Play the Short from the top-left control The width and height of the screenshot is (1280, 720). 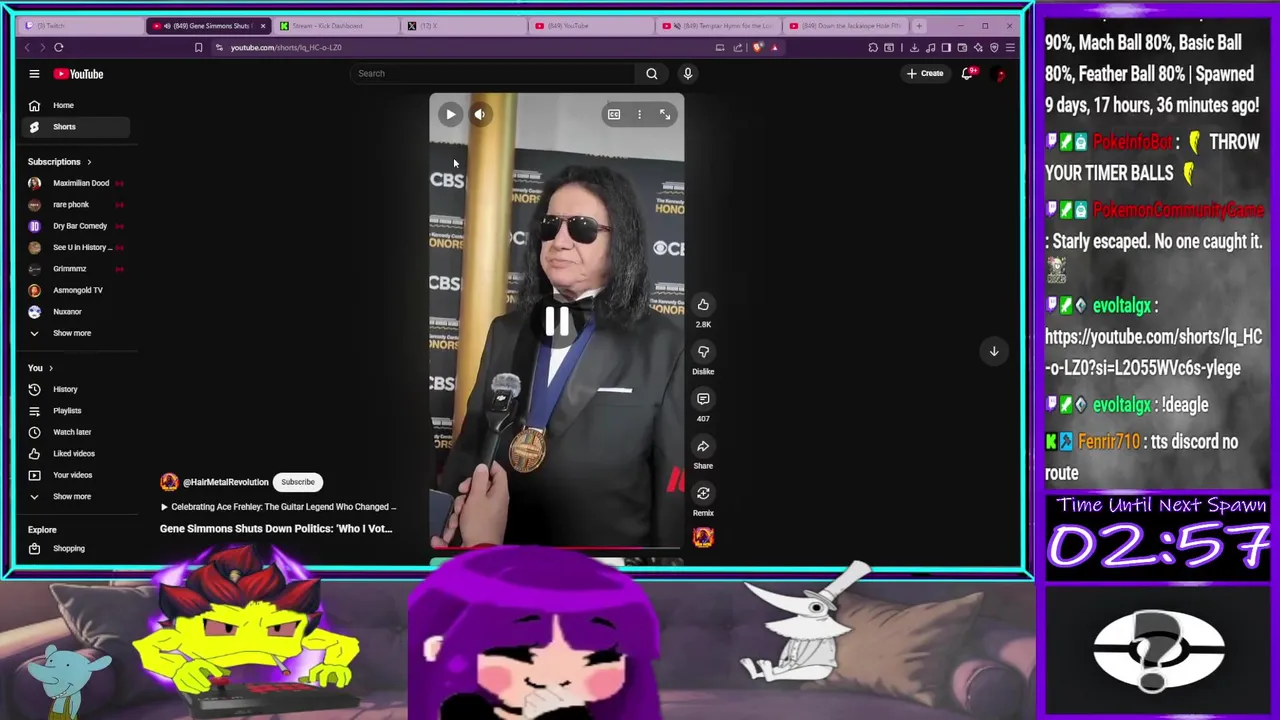pos(450,114)
